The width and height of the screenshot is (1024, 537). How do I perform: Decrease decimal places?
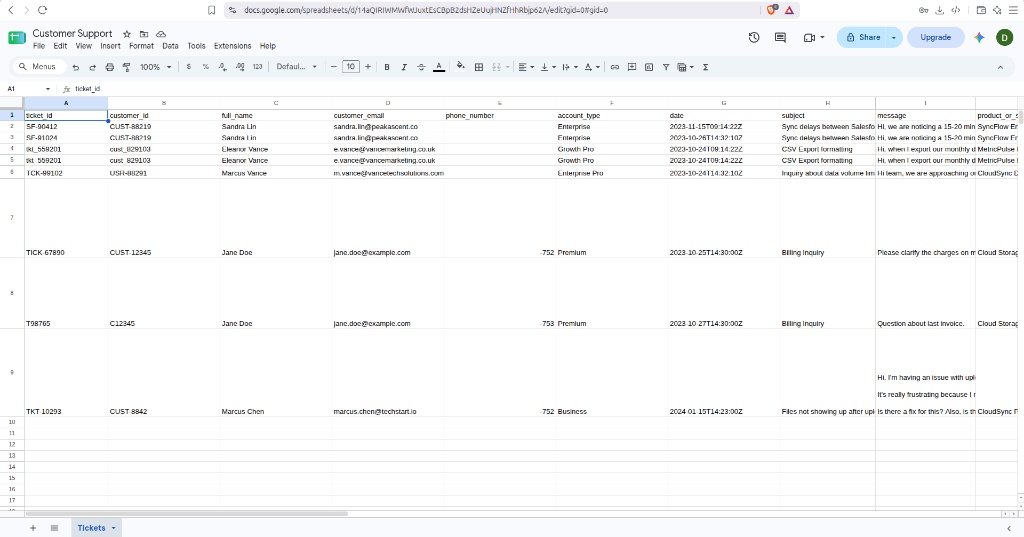click(x=223, y=67)
